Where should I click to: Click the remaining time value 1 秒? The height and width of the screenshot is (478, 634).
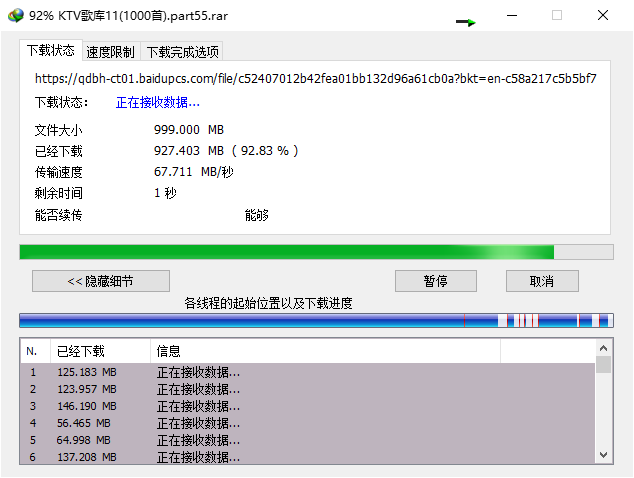pyautogui.click(x=165, y=193)
